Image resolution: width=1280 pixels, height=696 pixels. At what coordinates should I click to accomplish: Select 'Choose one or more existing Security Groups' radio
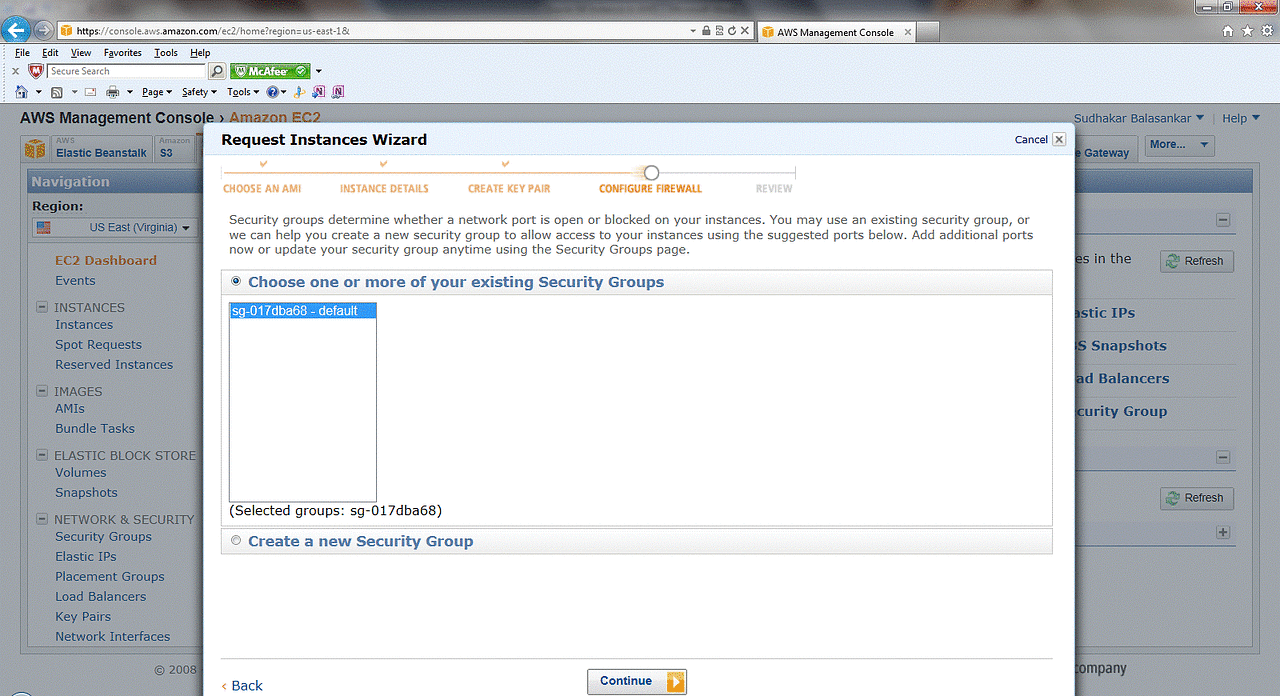click(x=236, y=281)
